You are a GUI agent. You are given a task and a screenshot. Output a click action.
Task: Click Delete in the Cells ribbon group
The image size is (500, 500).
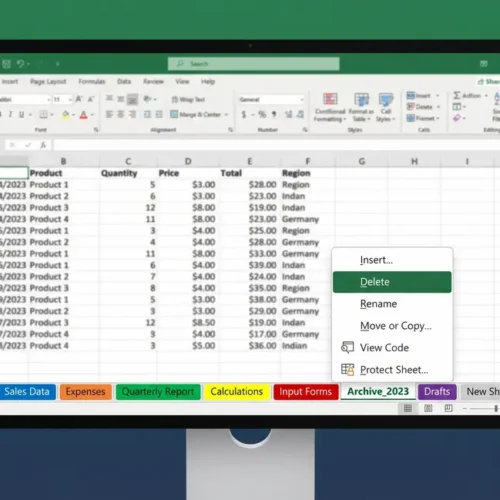419,107
